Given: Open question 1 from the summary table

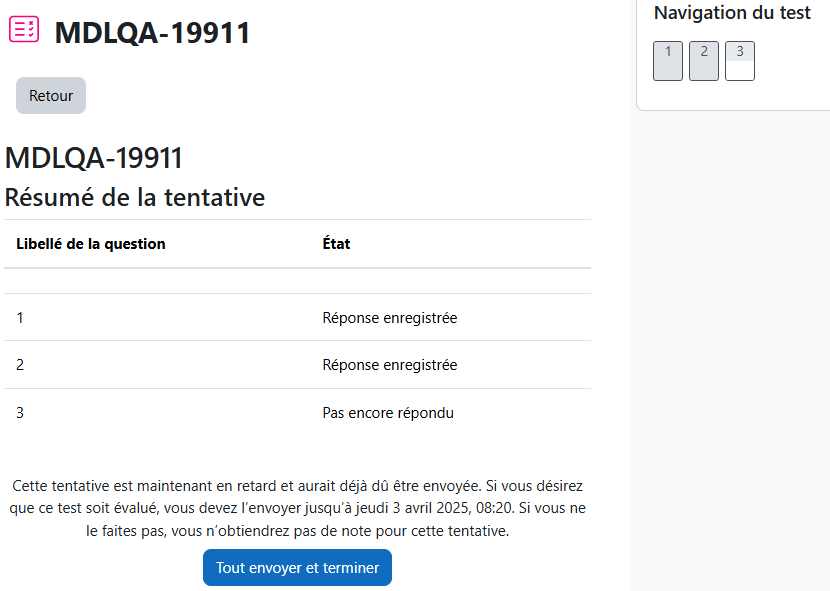Looking at the screenshot, I should tap(20, 318).
